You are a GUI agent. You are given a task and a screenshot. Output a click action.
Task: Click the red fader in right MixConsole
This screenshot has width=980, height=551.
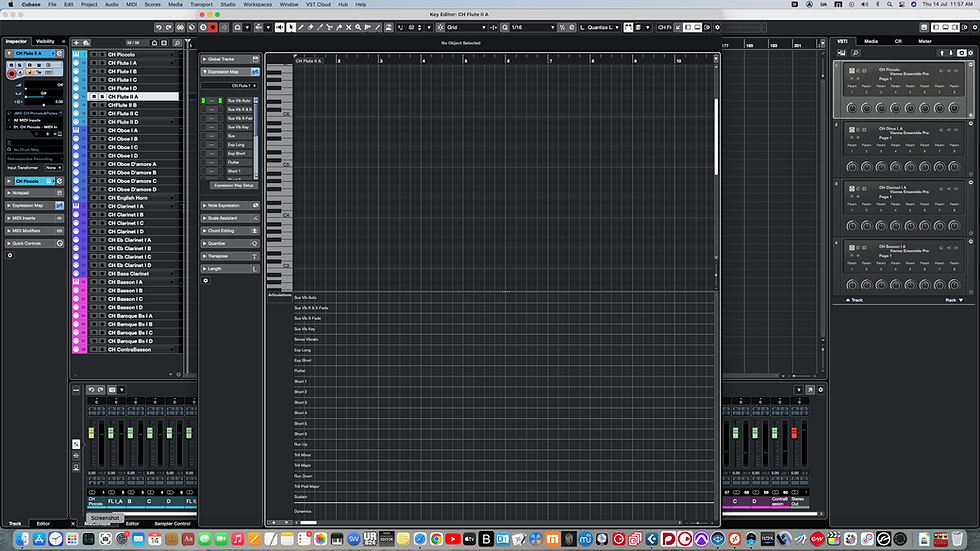[794, 433]
